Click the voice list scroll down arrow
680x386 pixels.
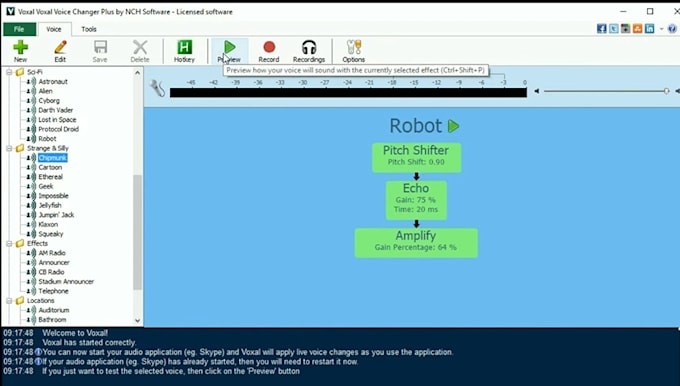click(137, 321)
